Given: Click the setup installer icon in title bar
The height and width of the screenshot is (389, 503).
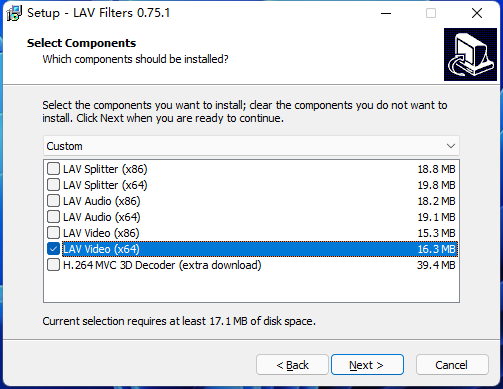Looking at the screenshot, I should (14, 13).
